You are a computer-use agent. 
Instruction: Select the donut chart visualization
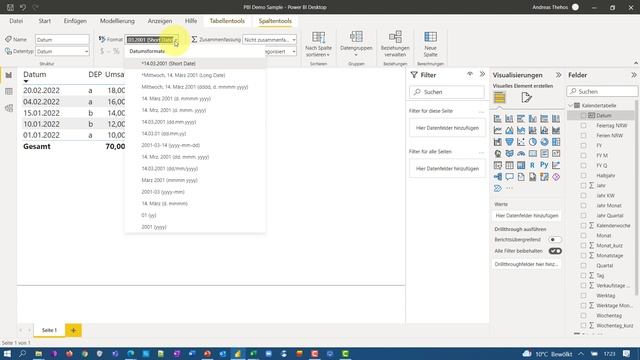544,142
